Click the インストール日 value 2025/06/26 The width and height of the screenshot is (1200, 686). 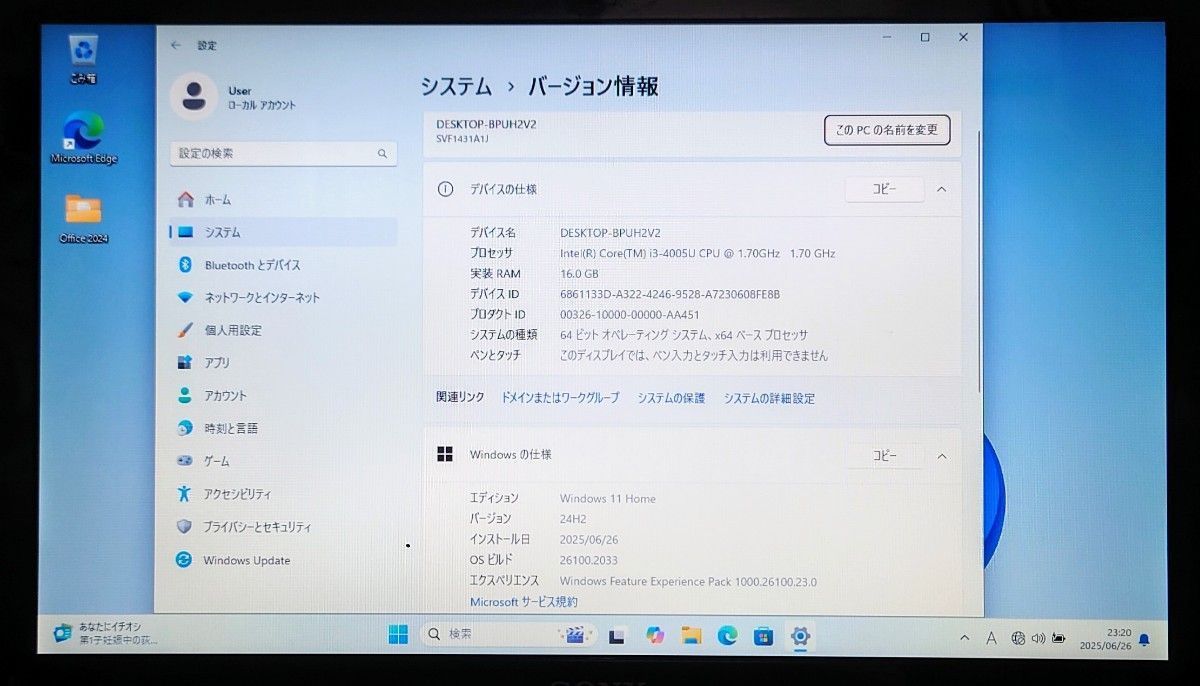click(589, 539)
